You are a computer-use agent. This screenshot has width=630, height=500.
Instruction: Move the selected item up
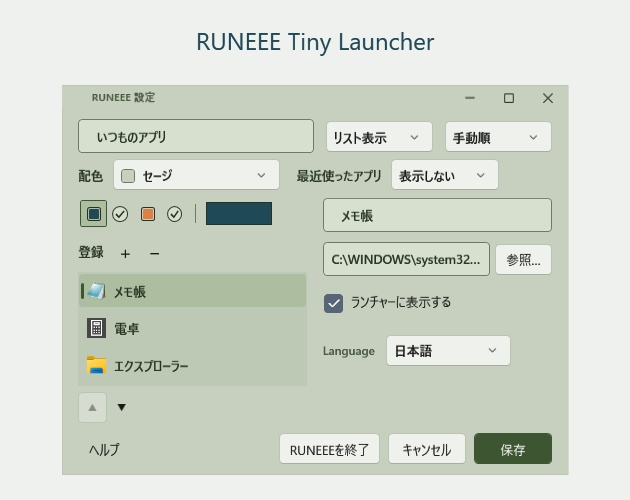92,408
